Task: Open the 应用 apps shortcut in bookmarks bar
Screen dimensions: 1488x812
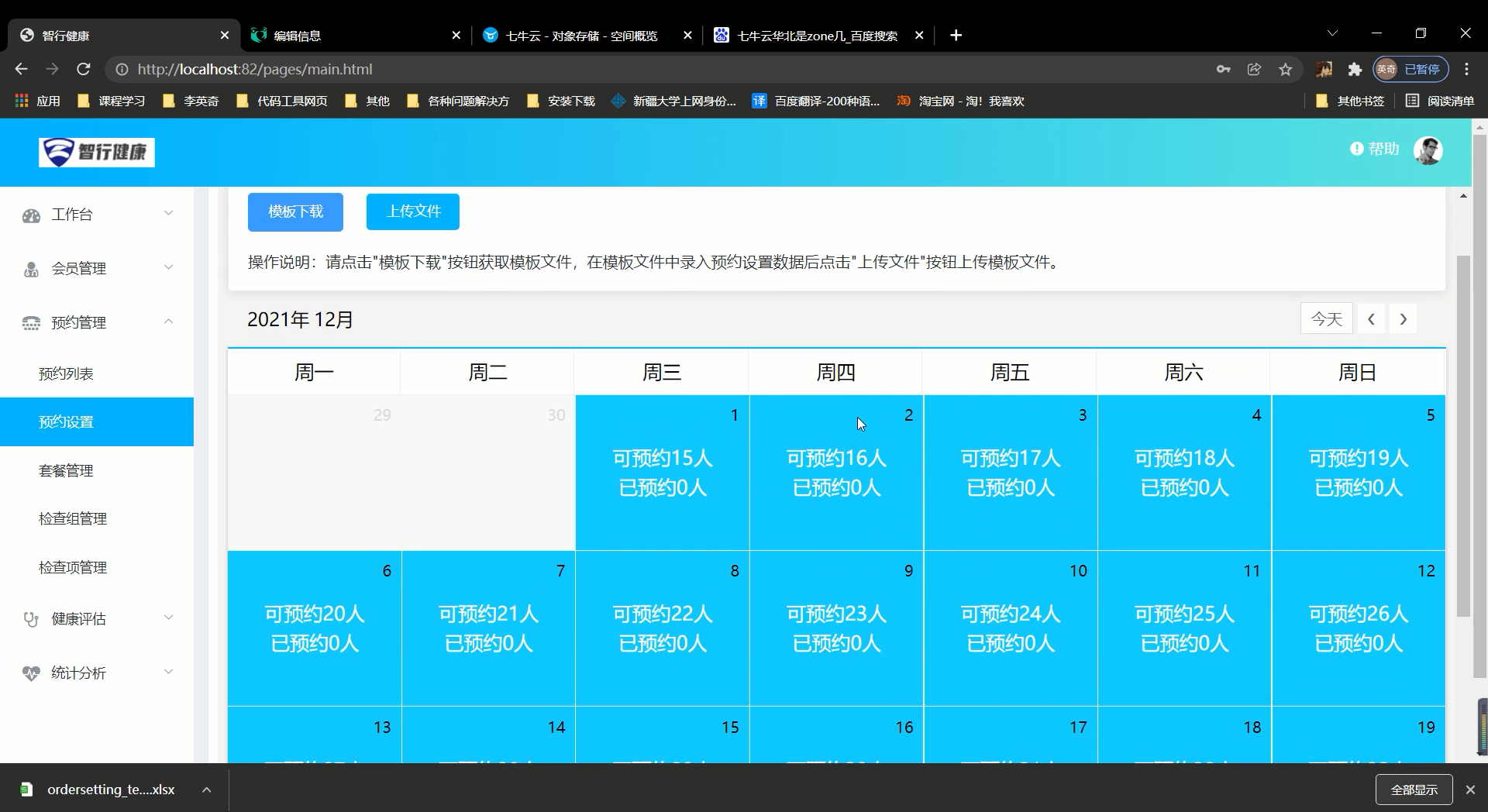Action: tap(37, 101)
